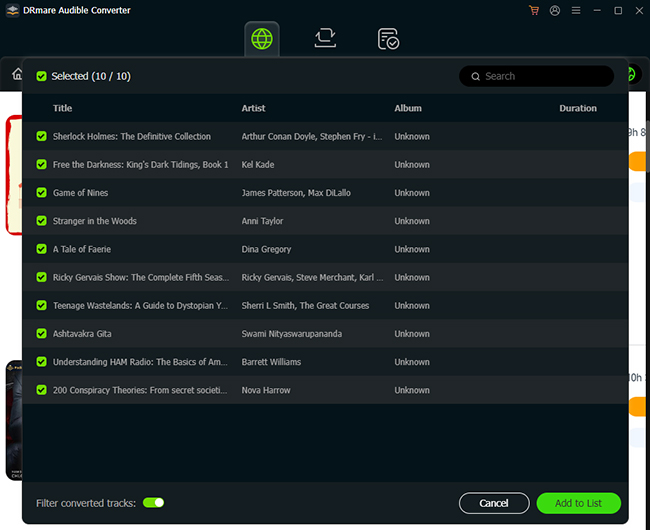650x530 pixels.
Task: Click the background page scrollbar
Action: 648,145
